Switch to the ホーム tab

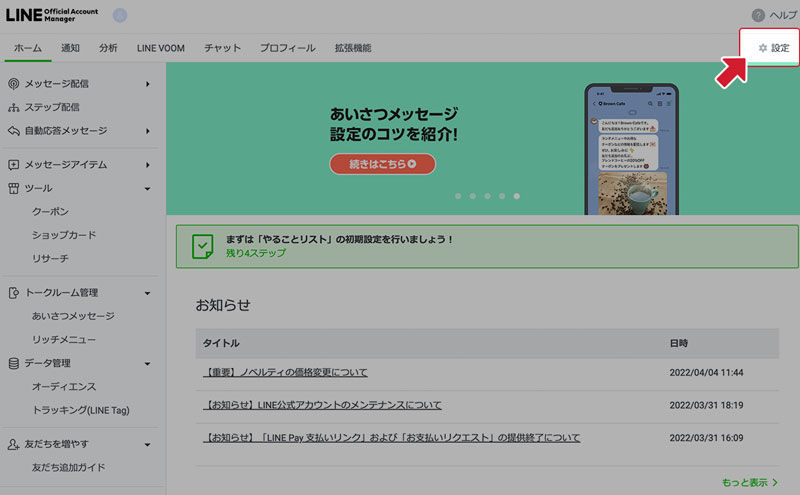pyautogui.click(x=28, y=48)
